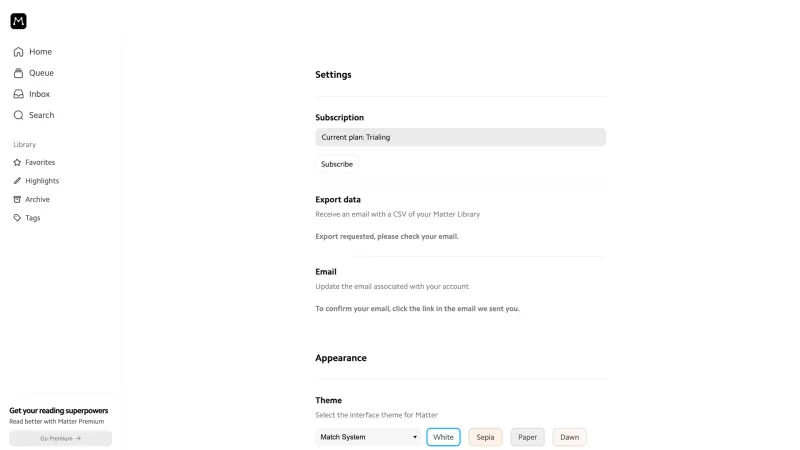Click the Subscribe button
This screenshot has height=450, width=800.
pos(337,164)
